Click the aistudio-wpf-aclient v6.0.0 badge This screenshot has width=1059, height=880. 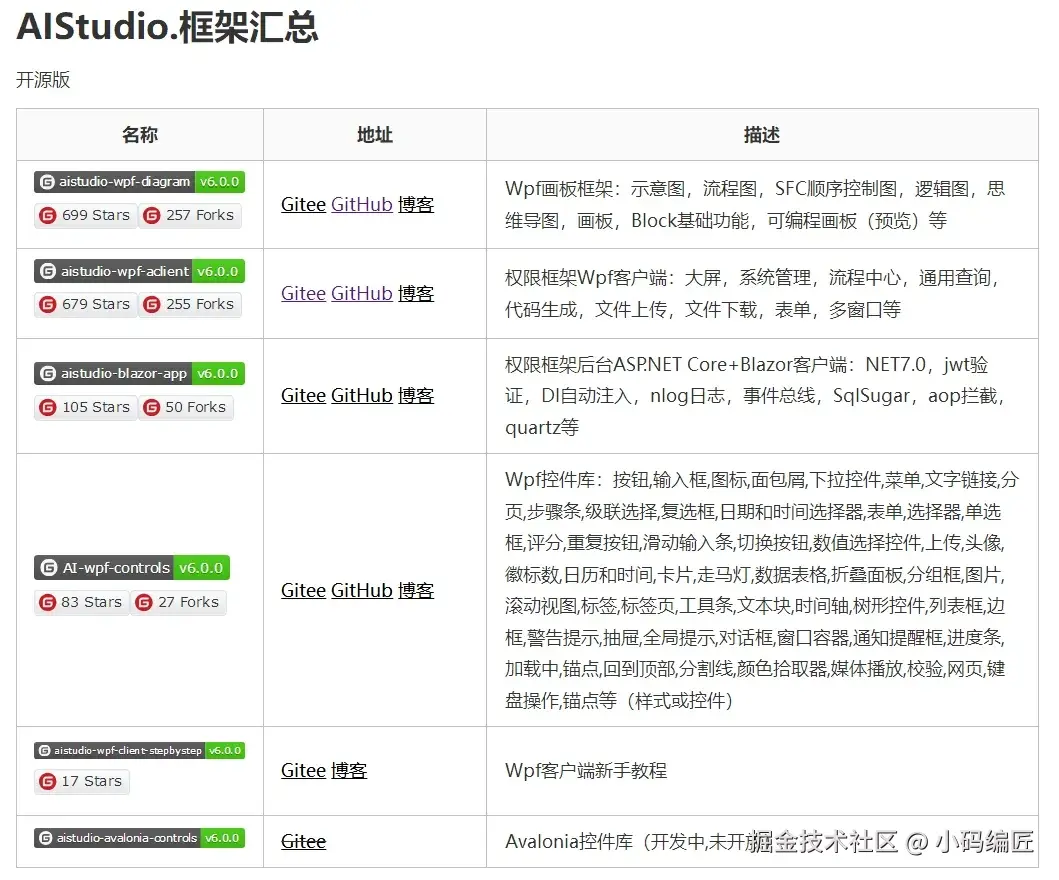point(139,271)
